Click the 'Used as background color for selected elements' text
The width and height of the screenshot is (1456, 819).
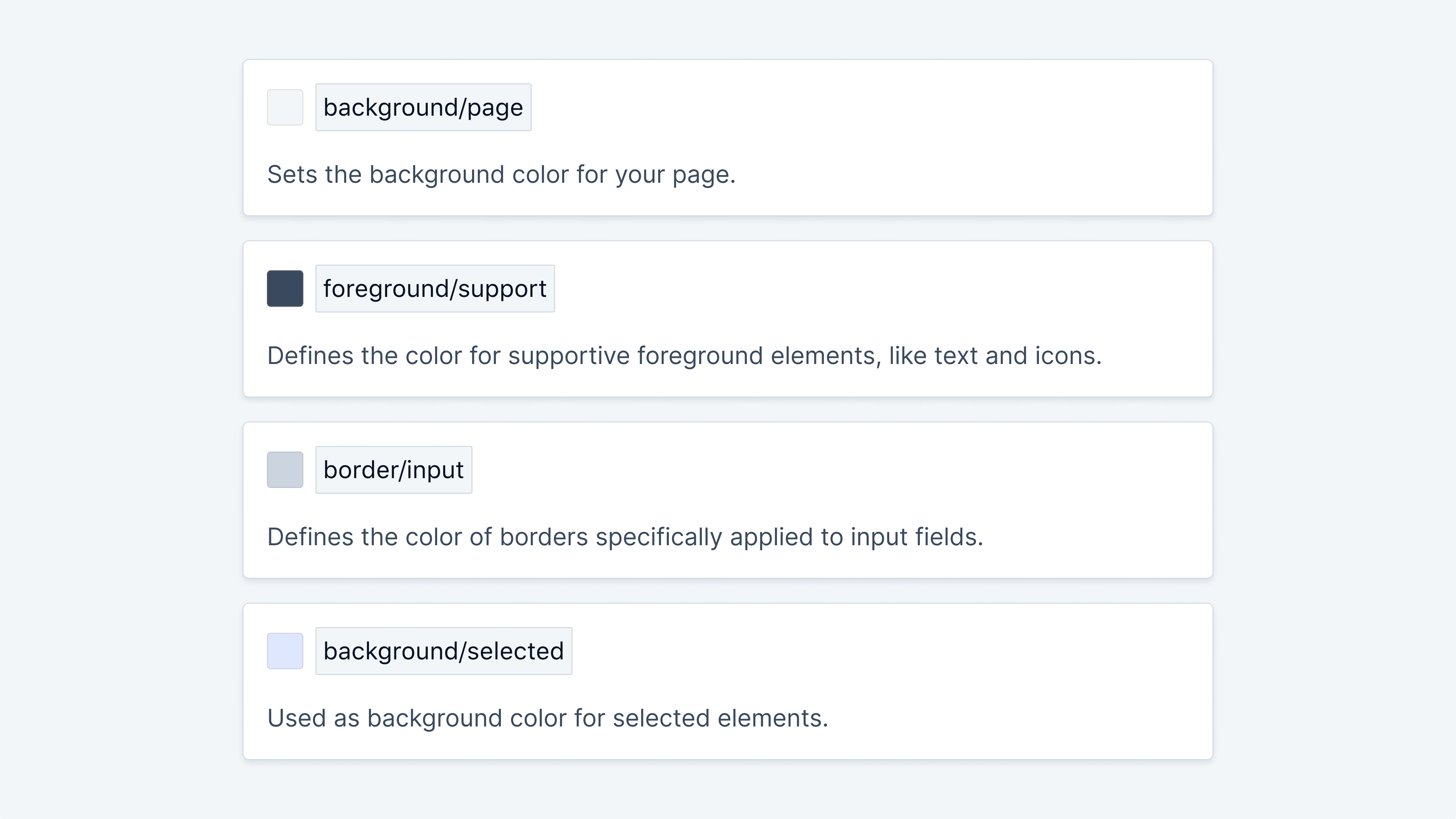pyautogui.click(x=547, y=719)
